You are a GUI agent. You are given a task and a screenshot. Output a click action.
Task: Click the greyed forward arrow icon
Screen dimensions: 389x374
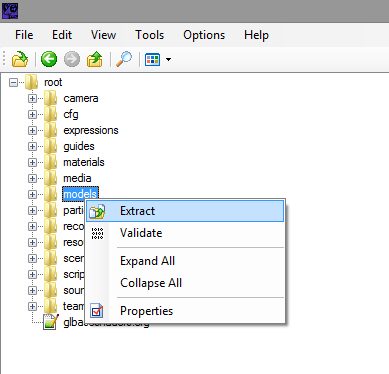72,59
